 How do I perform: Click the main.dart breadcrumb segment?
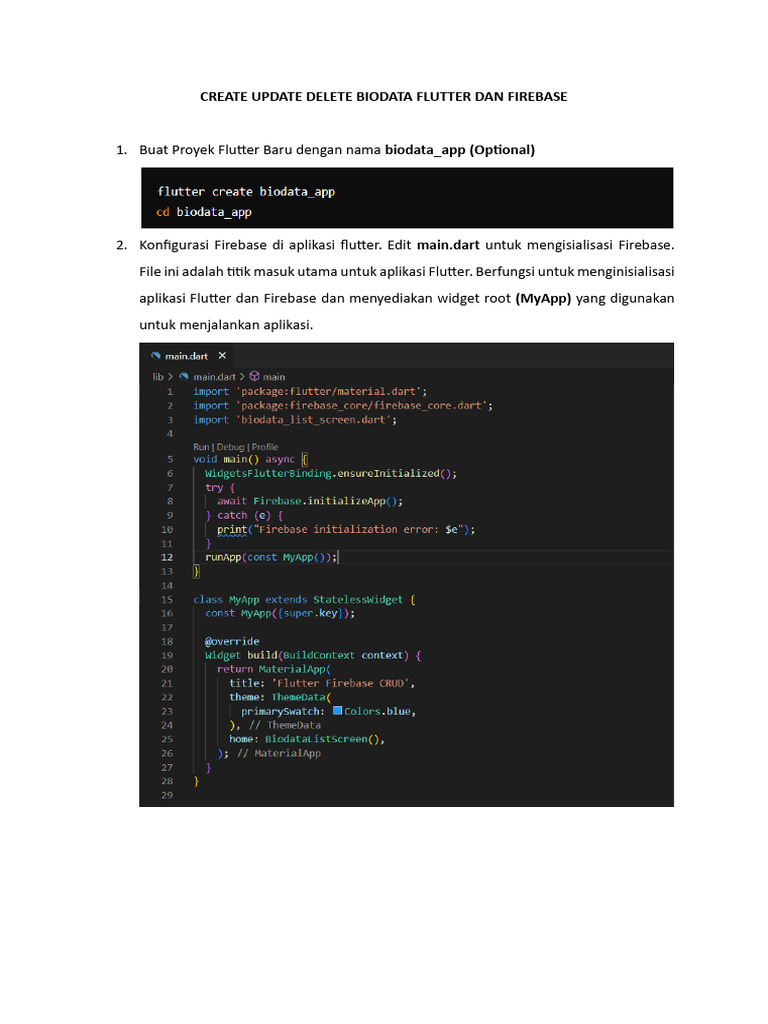214,377
